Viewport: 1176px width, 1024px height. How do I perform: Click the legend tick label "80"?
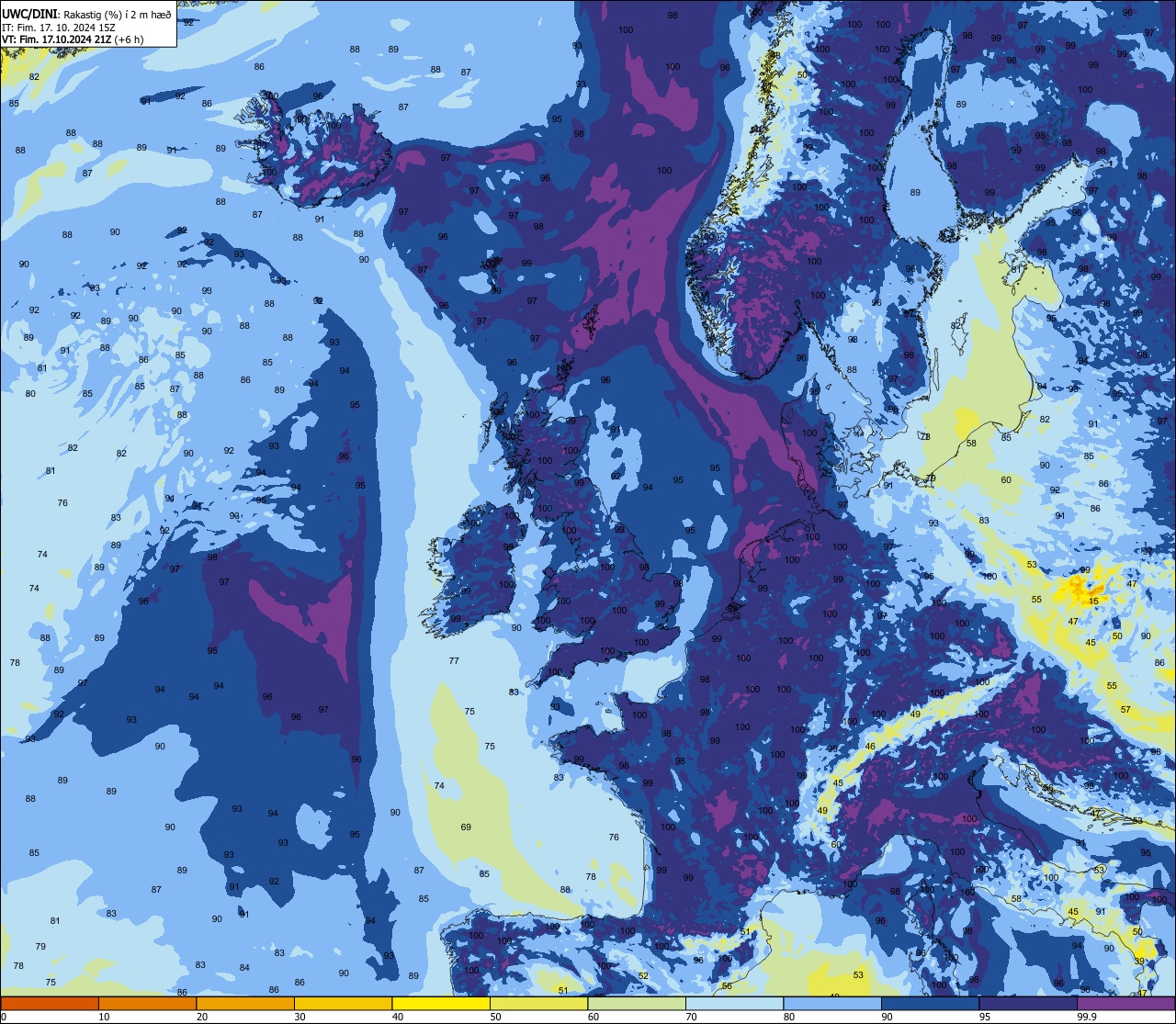click(789, 1017)
